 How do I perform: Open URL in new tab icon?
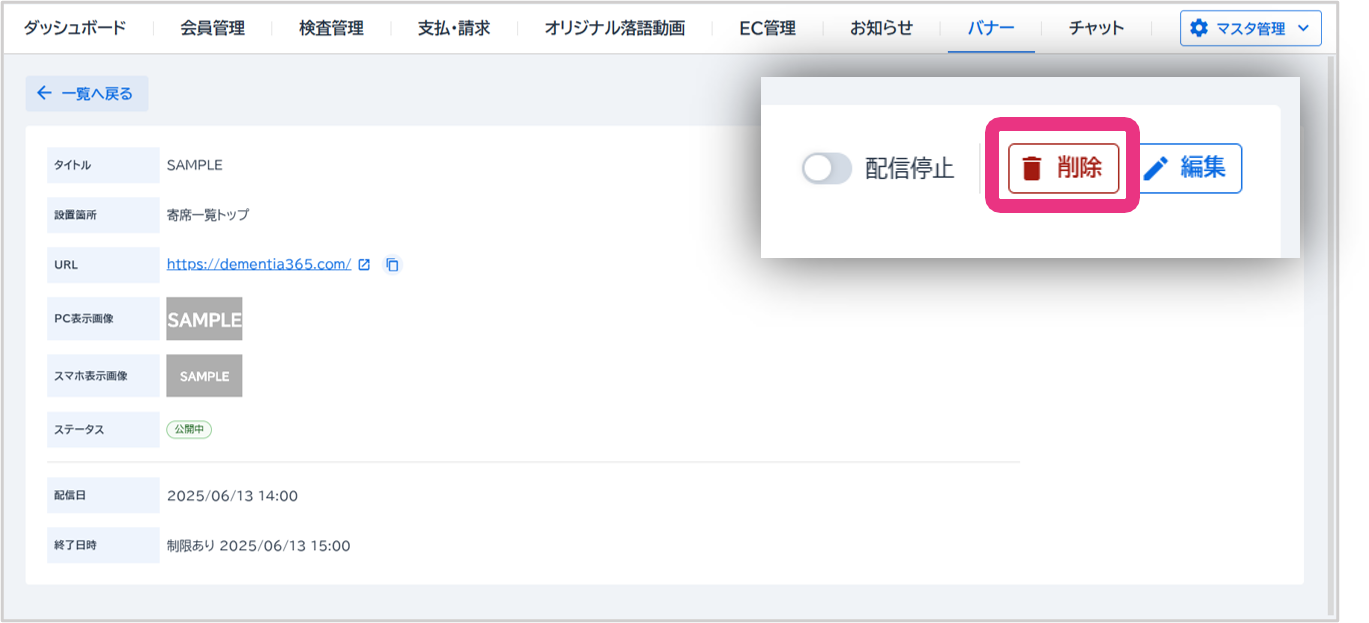(x=364, y=265)
